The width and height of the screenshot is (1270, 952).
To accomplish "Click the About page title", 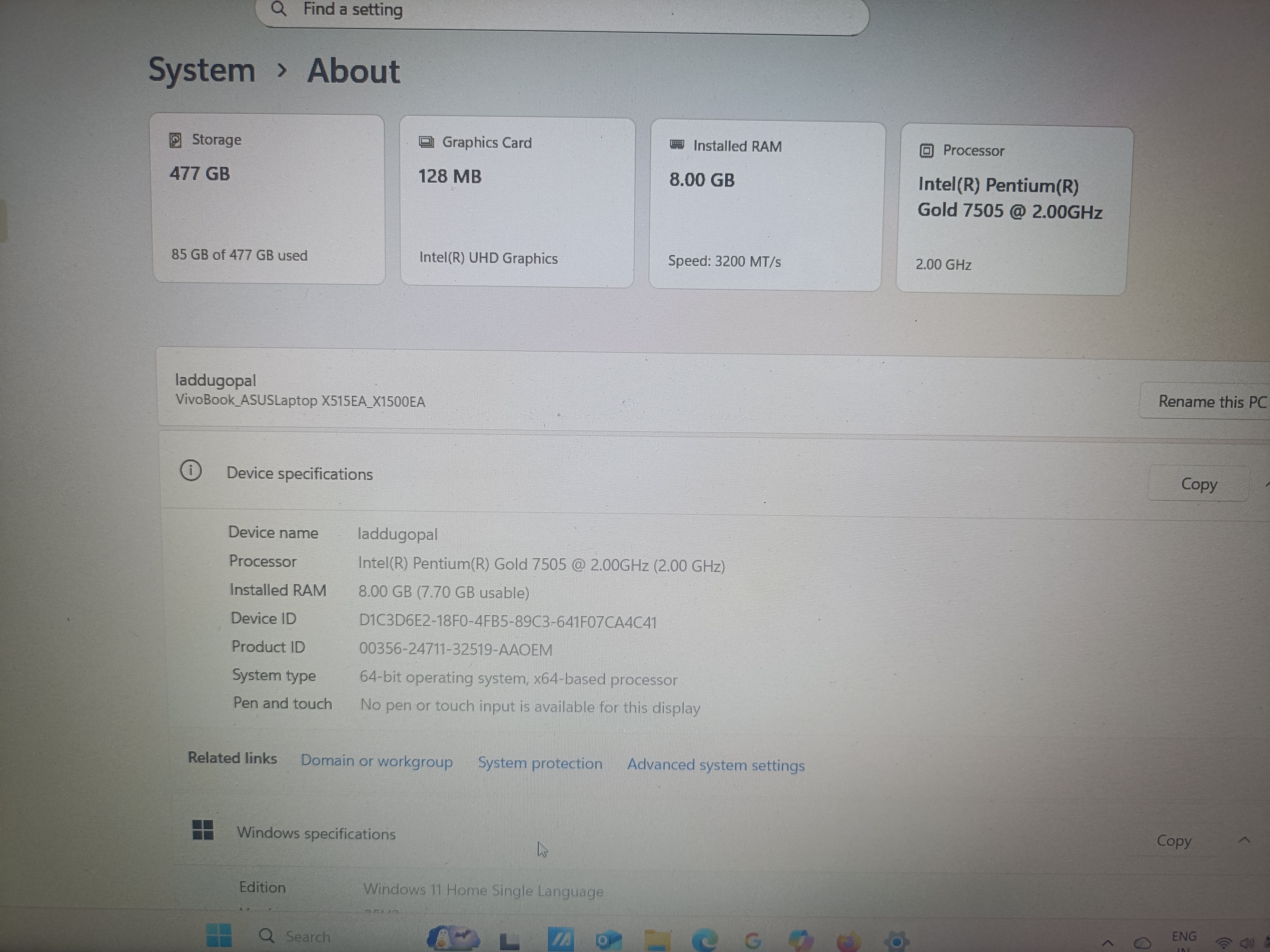I will click(353, 71).
